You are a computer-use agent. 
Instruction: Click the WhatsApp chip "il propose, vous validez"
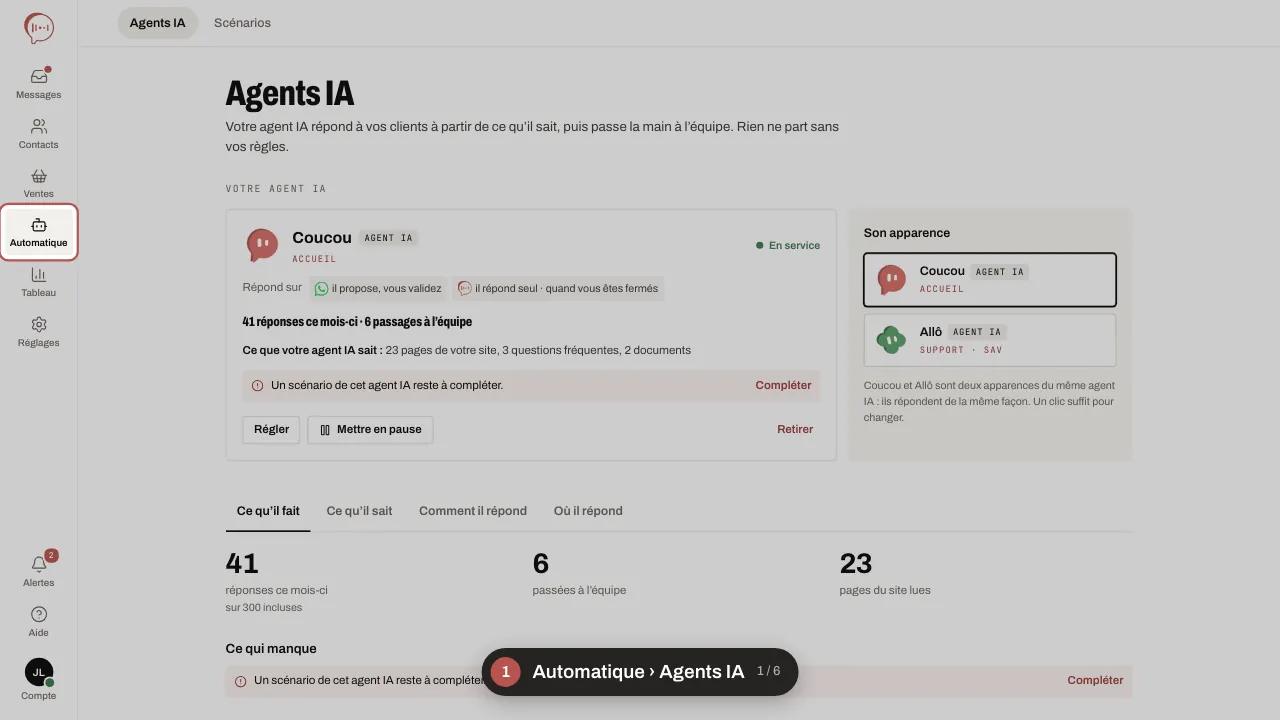coord(378,288)
